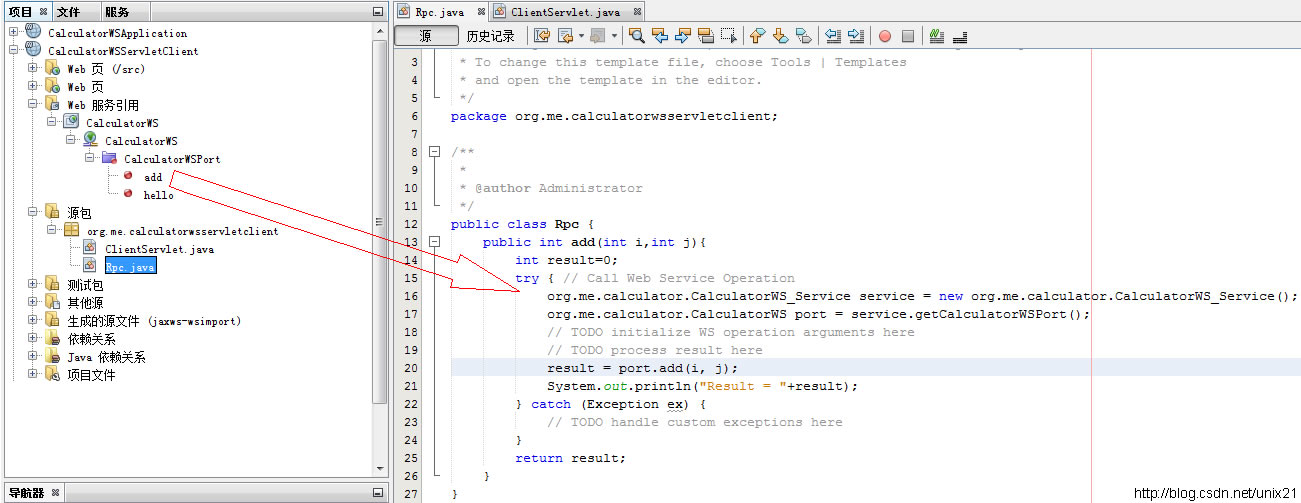Minimize the 导航器 Navigator panel

[377, 493]
